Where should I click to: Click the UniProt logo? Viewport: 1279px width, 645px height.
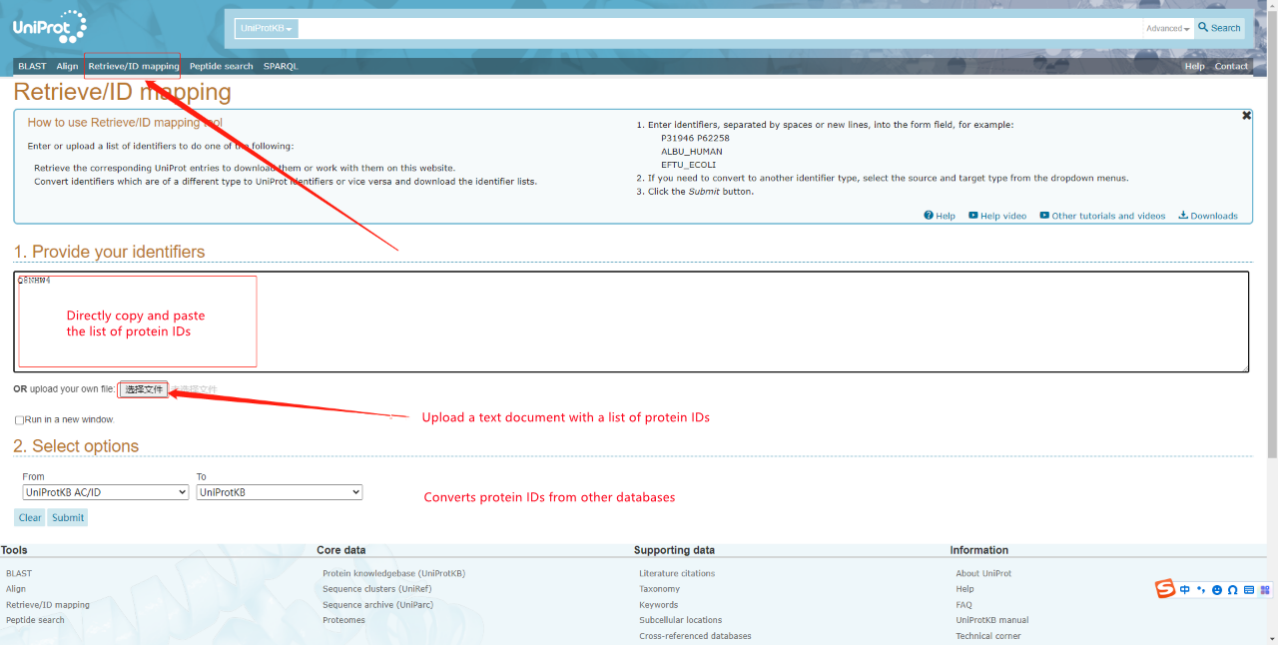50,26
